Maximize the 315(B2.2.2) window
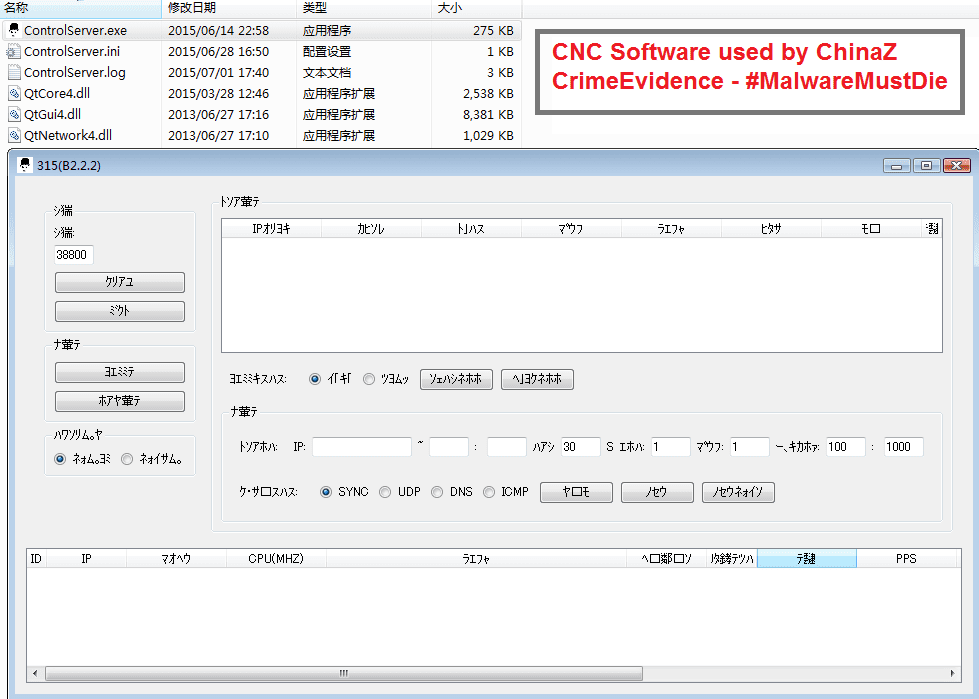This screenshot has width=979, height=699. click(927, 165)
